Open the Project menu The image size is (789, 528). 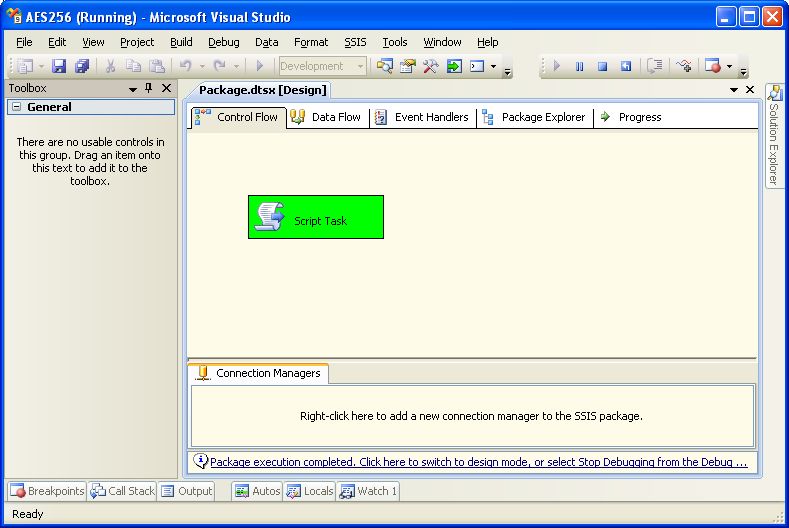137,42
